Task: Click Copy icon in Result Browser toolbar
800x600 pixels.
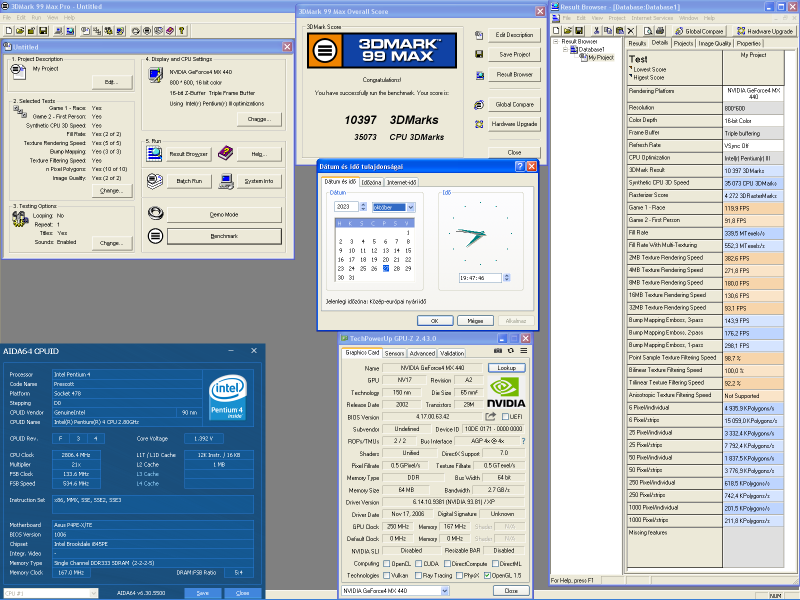Action: click(608, 31)
